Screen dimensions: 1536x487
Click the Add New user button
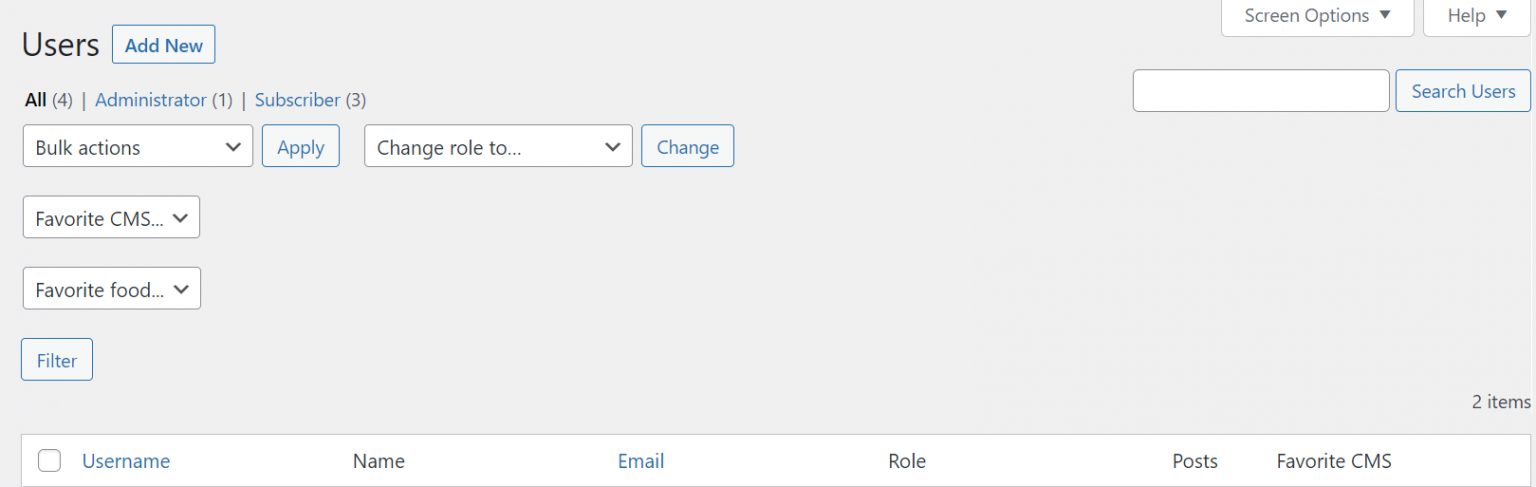(x=163, y=45)
